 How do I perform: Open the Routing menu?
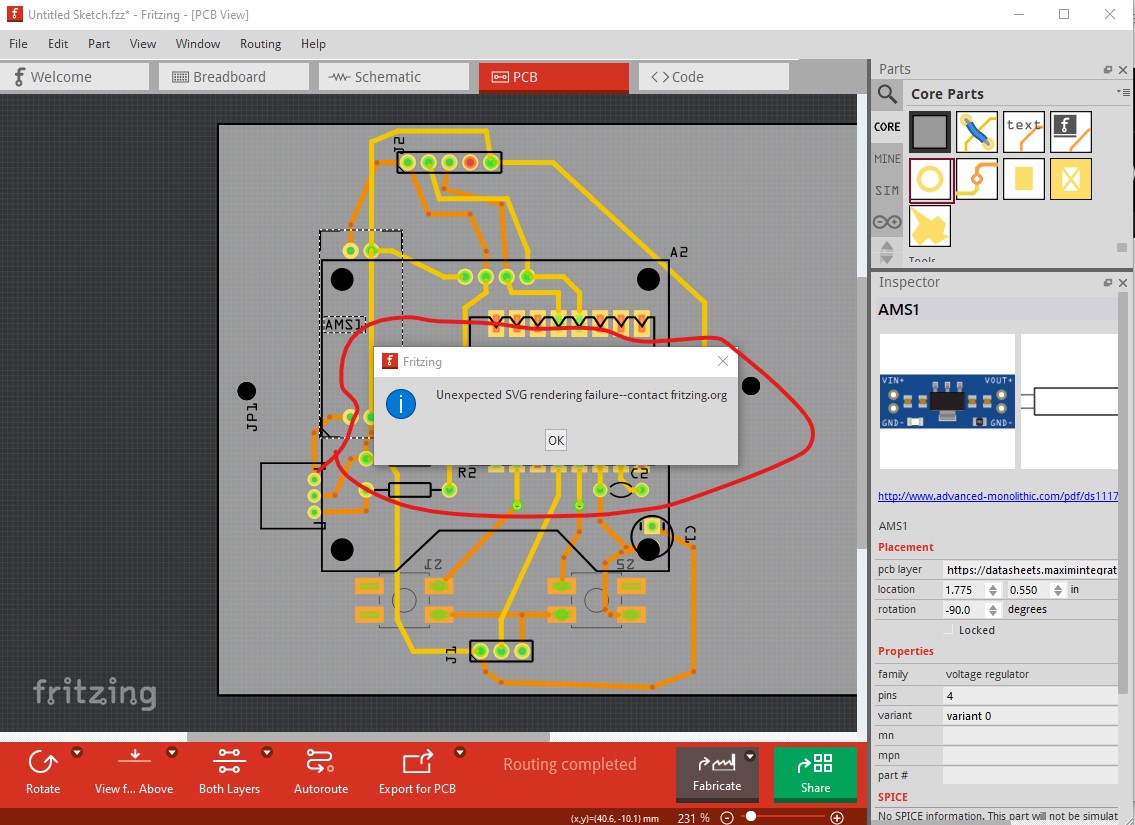[x=260, y=43]
